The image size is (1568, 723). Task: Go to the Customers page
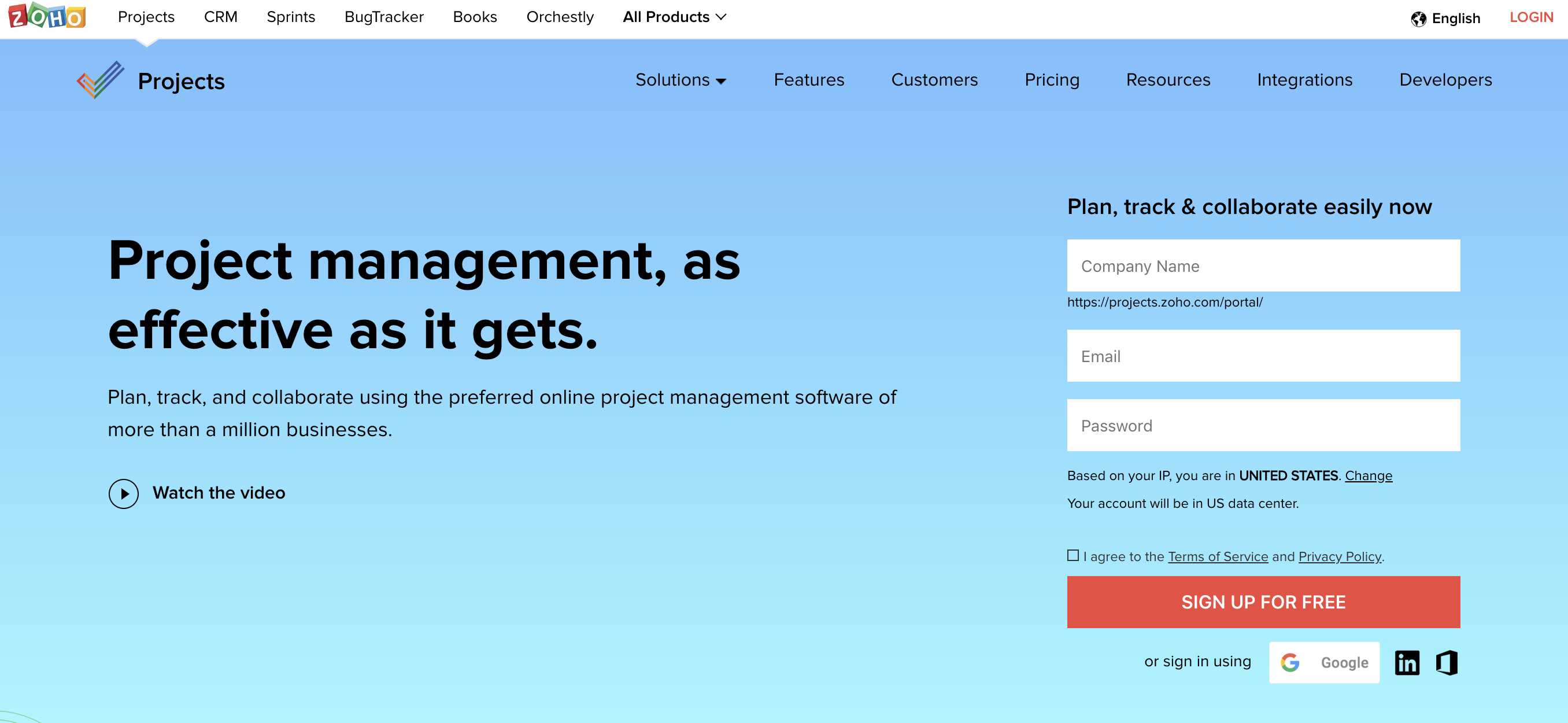[934, 80]
